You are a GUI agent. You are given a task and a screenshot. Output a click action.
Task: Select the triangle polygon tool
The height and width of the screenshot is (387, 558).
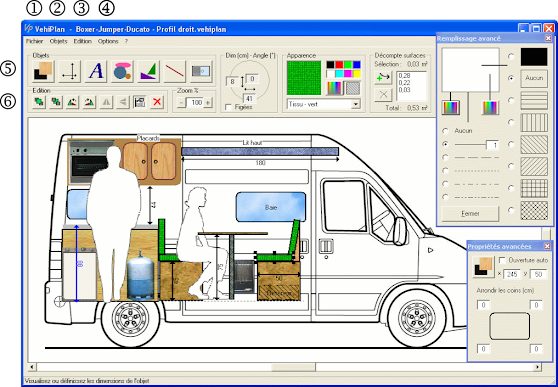(148, 71)
